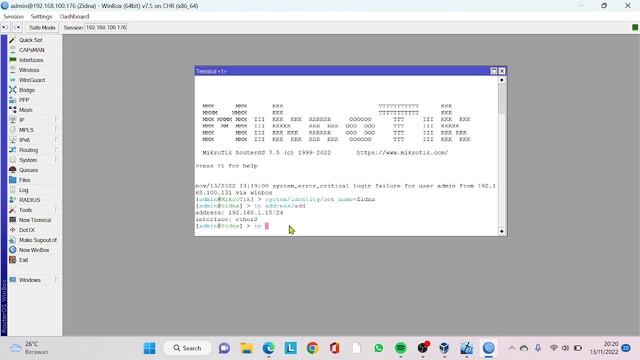Expand the IPv6 submenu arrow
Image resolution: width=640 pixels, height=360 pixels.
point(56,140)
